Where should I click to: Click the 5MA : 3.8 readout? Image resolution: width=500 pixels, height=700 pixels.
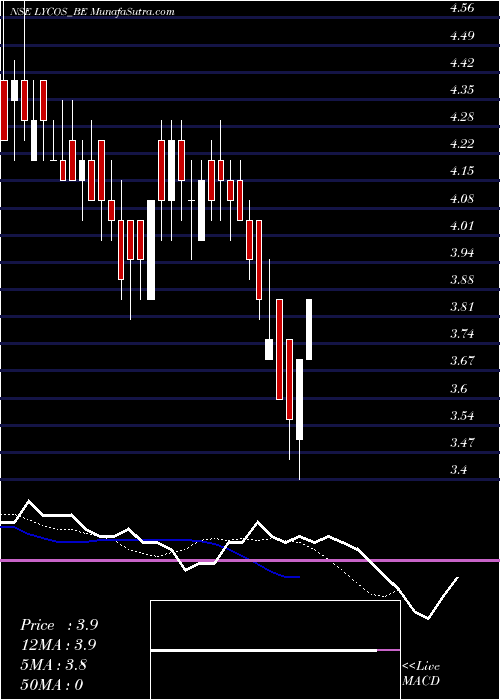[53, 665]
